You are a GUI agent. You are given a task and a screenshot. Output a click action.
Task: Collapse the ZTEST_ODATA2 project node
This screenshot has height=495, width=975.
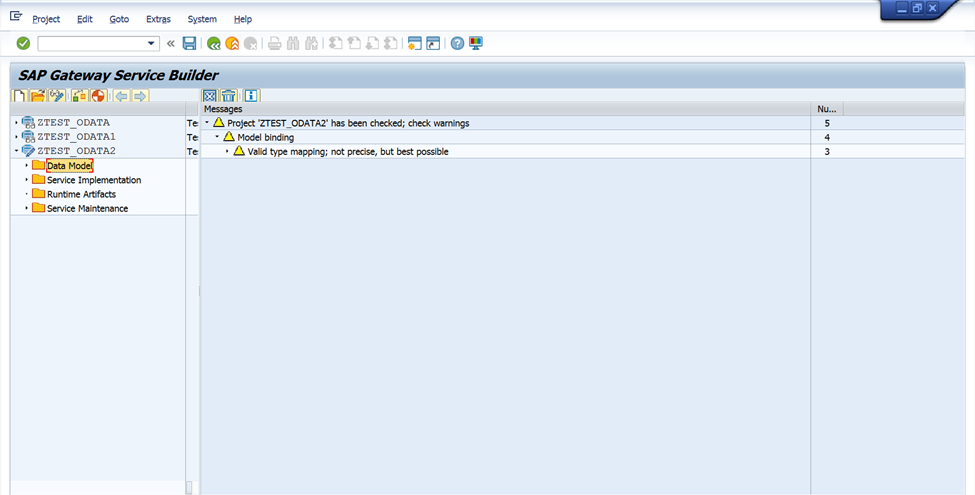click(x=16, y=150)
